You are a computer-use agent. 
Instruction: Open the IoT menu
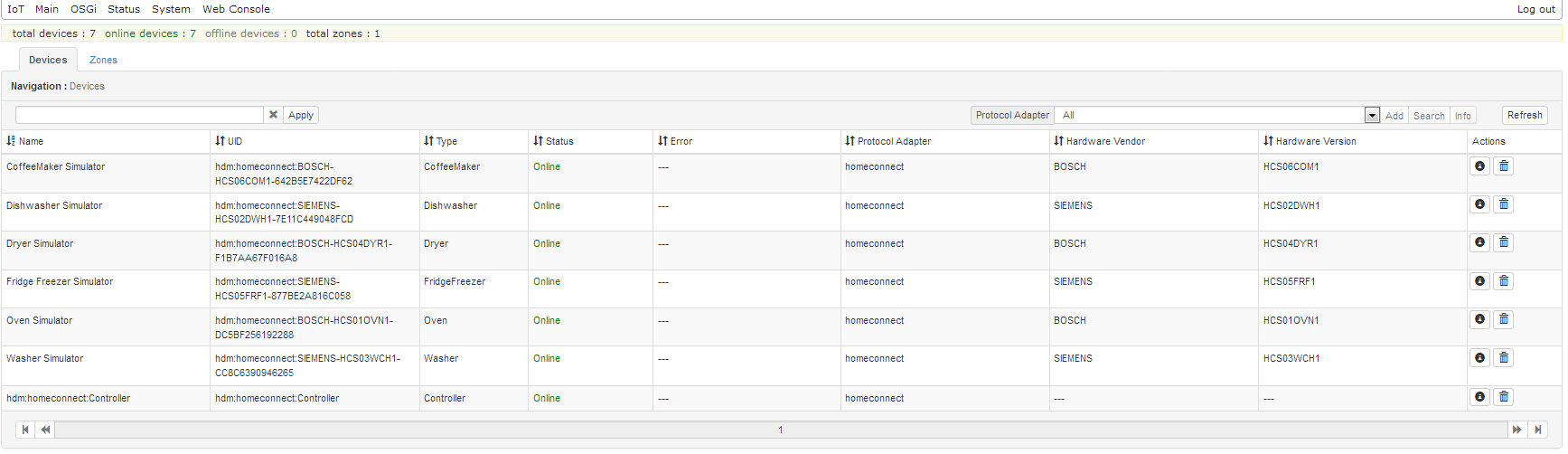point(16,9)
